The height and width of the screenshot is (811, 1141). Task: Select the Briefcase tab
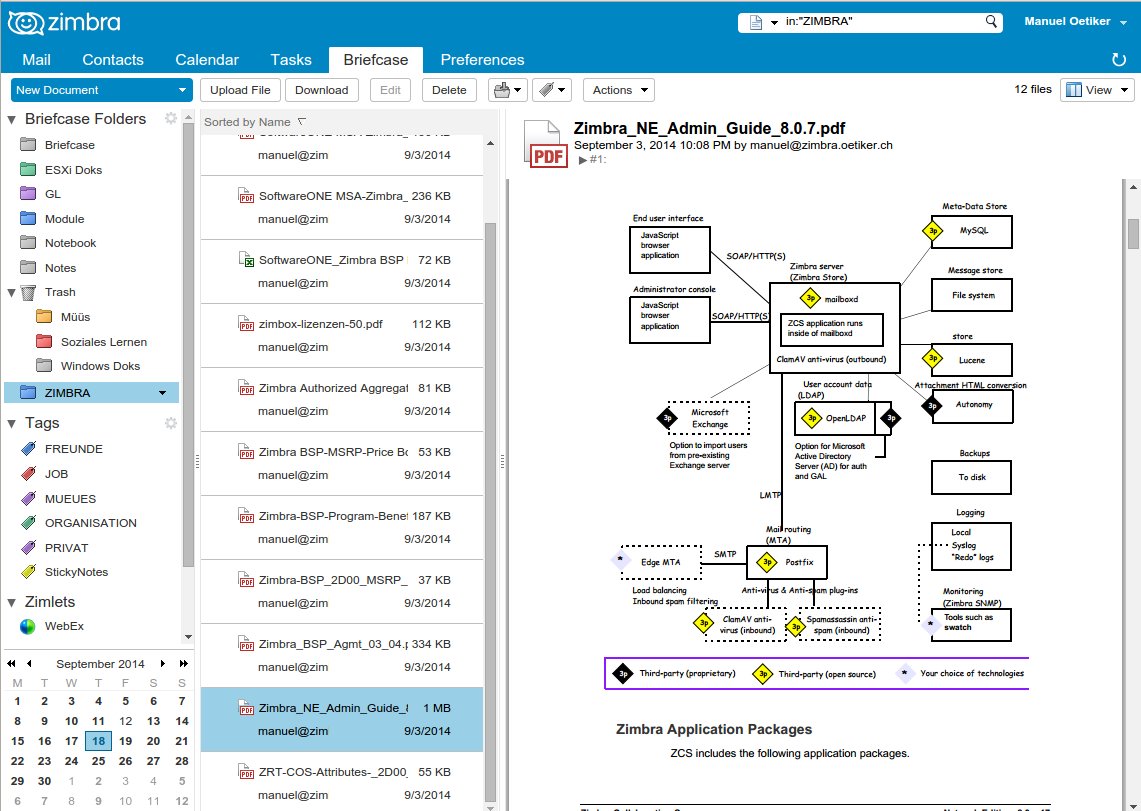375,60
